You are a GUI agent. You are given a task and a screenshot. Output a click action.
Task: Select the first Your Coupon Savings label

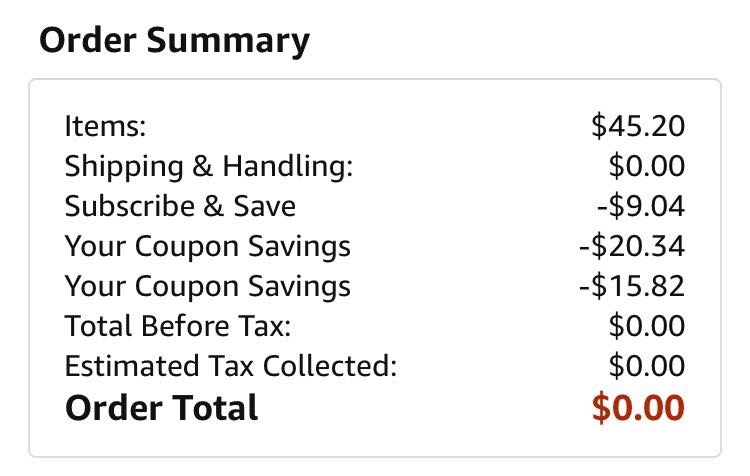pos(208,247)
